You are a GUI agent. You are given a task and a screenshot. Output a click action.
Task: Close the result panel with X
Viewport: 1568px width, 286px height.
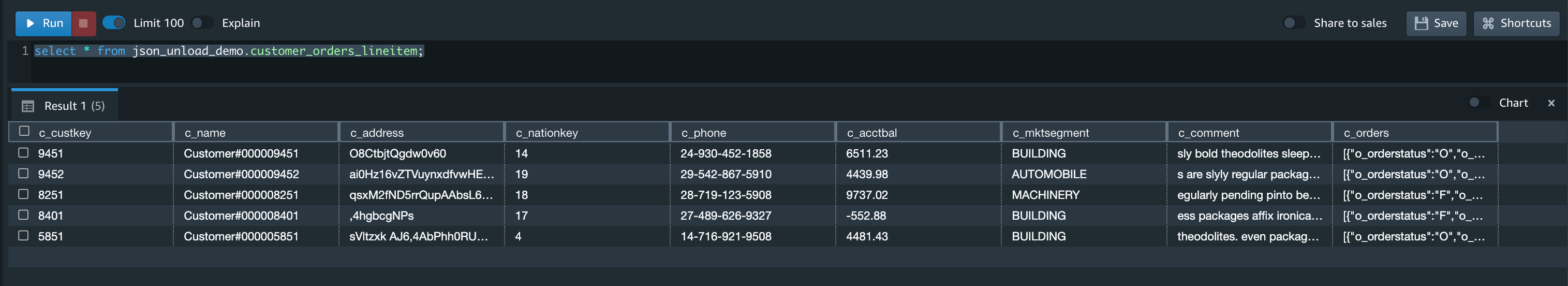pos(1551,103)
